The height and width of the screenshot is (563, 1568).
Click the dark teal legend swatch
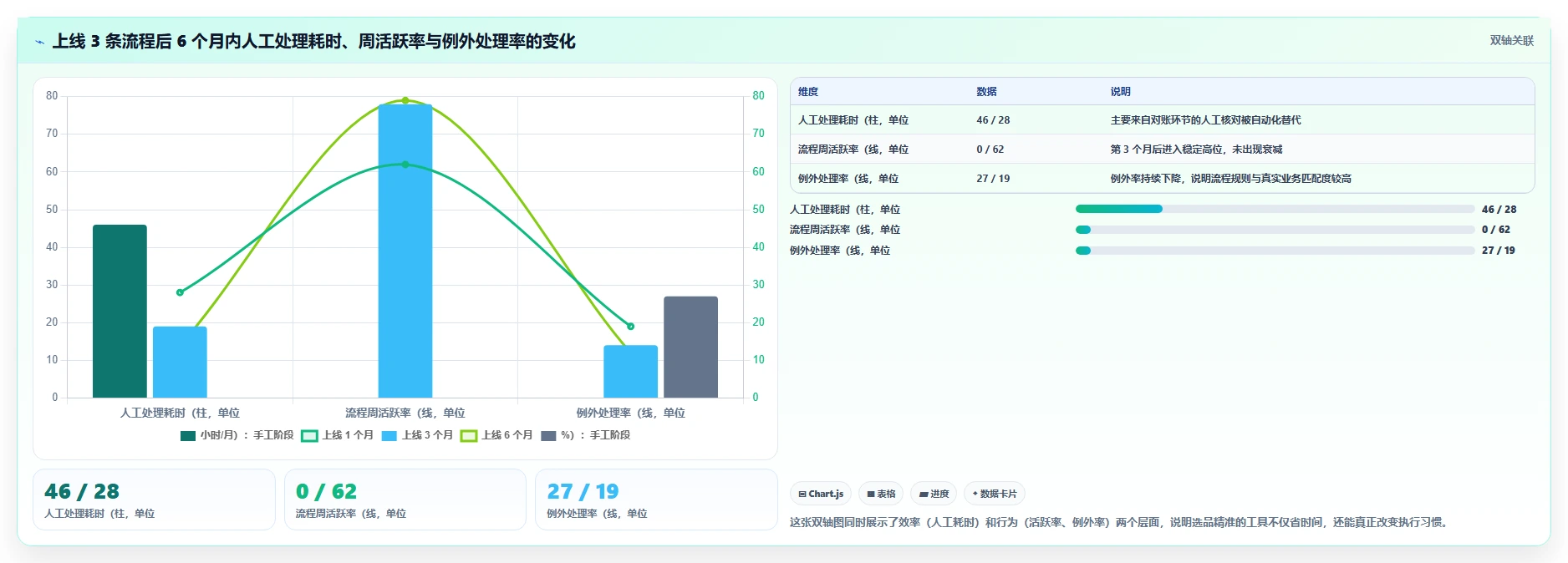[188, 435]
